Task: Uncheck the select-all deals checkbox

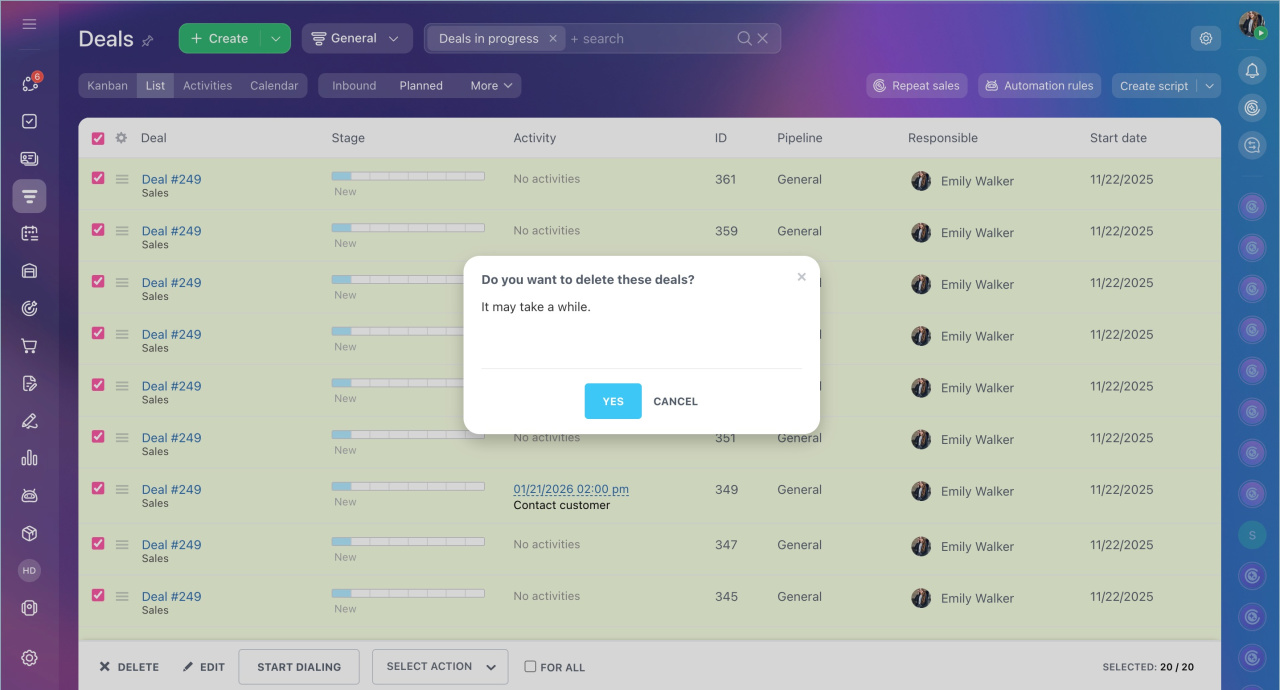Action: [98, 138]
